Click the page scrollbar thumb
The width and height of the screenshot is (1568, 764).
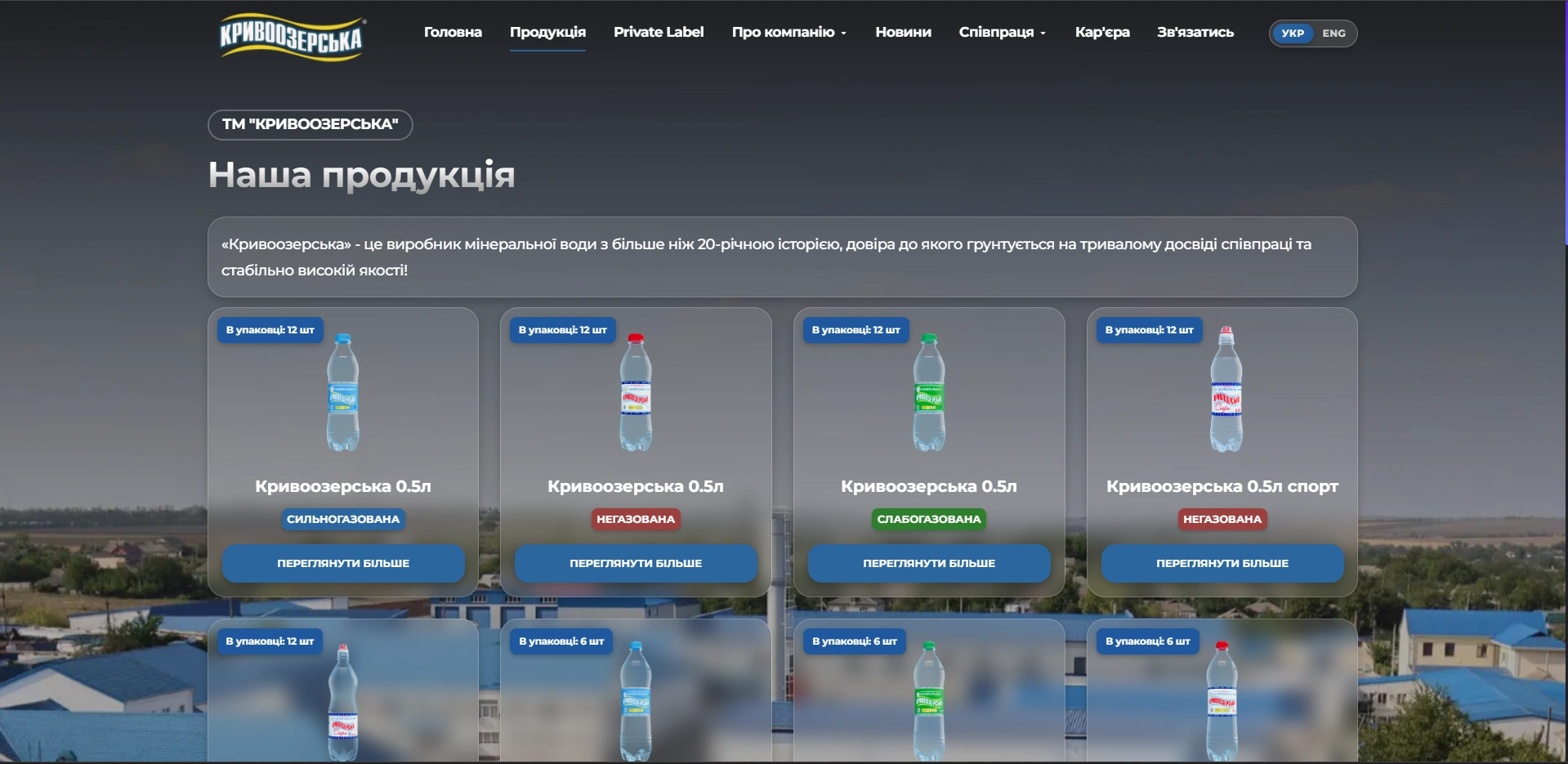pyautogui.click(x=1566, y=123)
